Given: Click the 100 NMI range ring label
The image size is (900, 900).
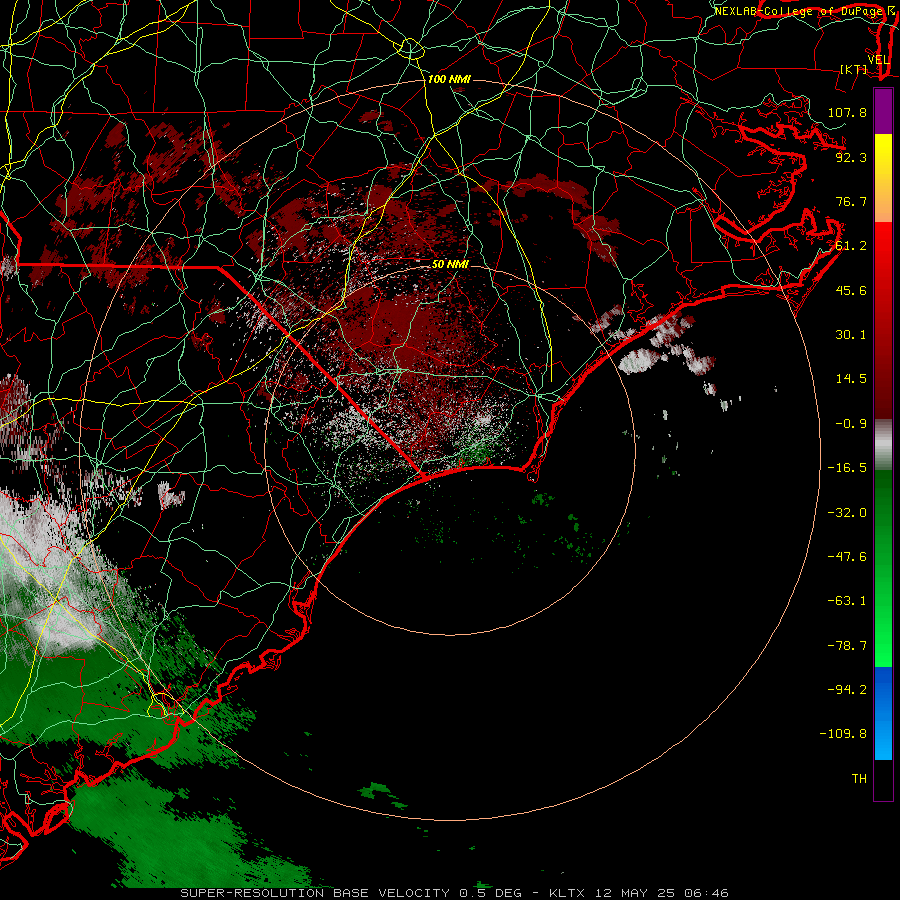Looking at the screenshot, I should (x=449, y=79).
